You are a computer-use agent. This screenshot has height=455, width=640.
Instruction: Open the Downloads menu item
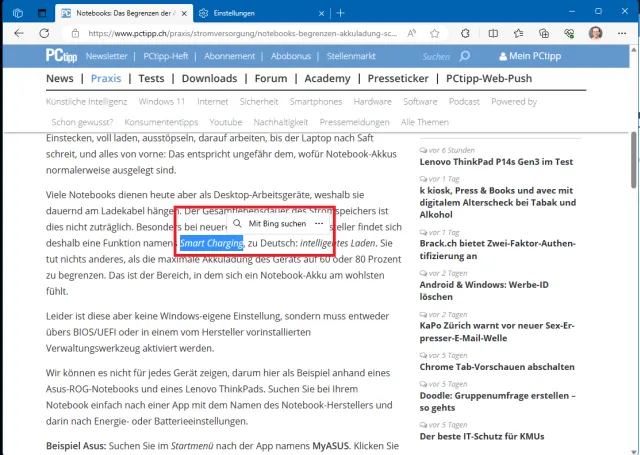coord(209,78)
